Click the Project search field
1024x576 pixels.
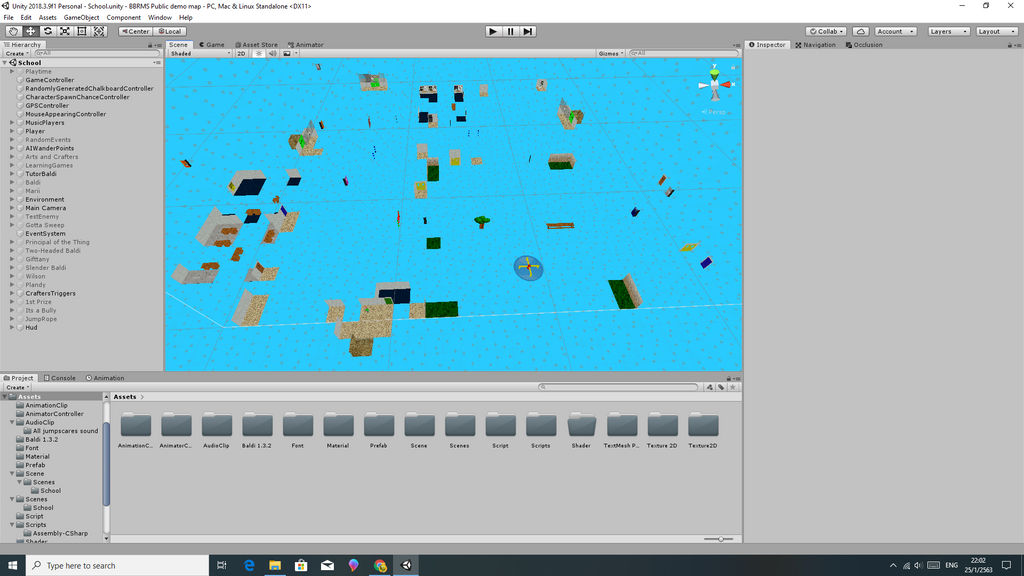[x=618, y=387]
